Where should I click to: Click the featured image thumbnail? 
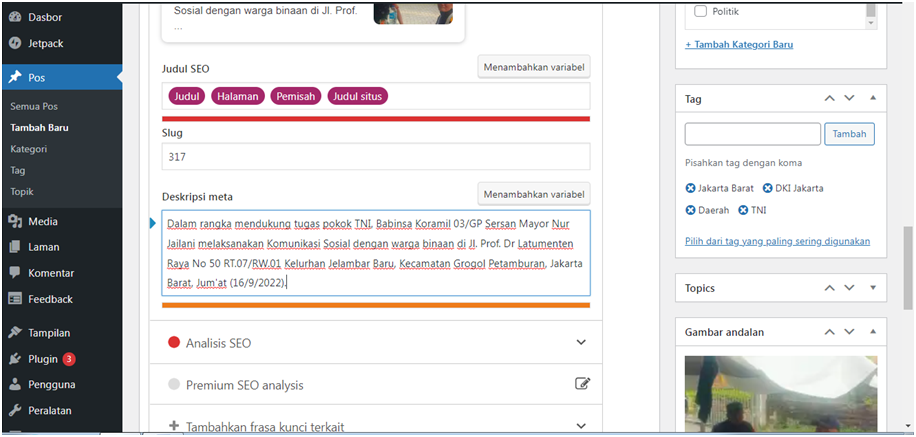pos(780,395)
